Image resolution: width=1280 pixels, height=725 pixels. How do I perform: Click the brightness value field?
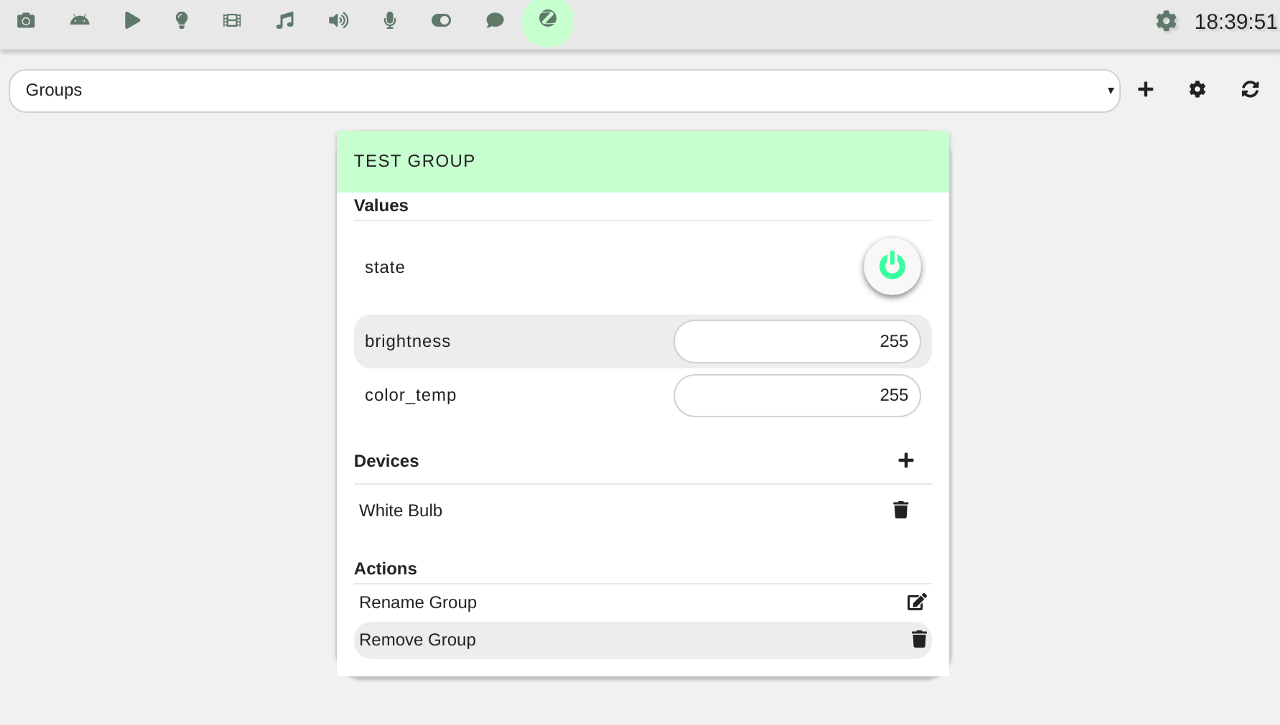pyautogui.click(x=797, y=342)
